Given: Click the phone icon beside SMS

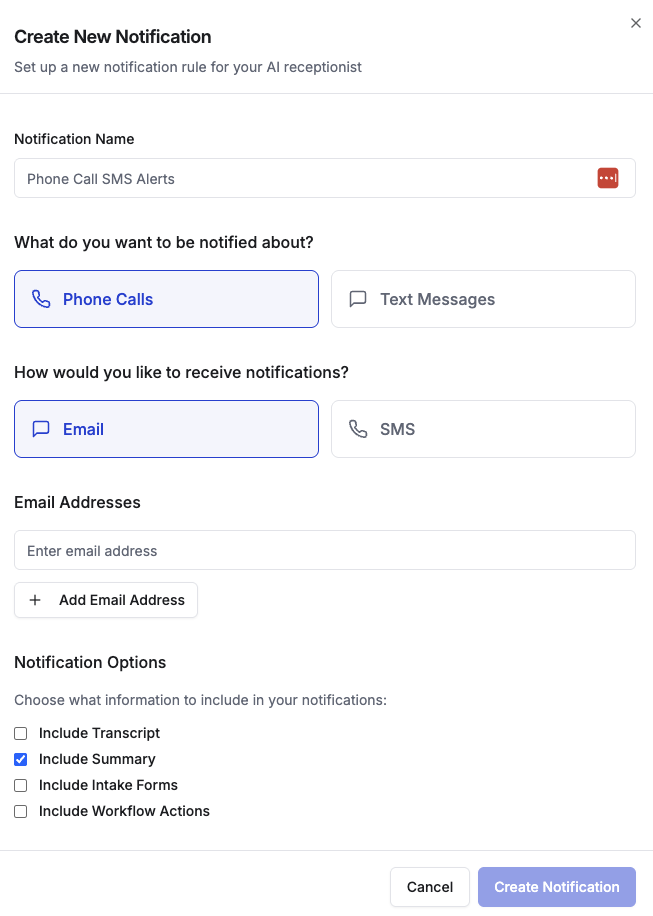Looking at the screenshot, I should click(x=357, y=429).
